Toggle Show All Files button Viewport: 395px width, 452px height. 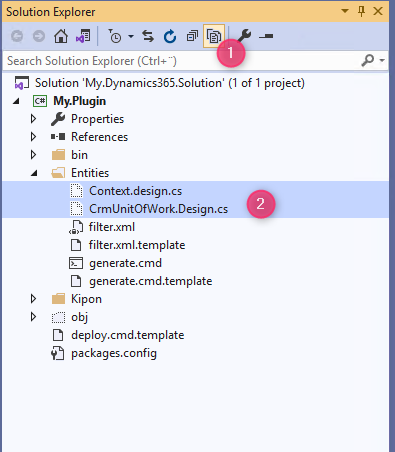pos(214,36)
